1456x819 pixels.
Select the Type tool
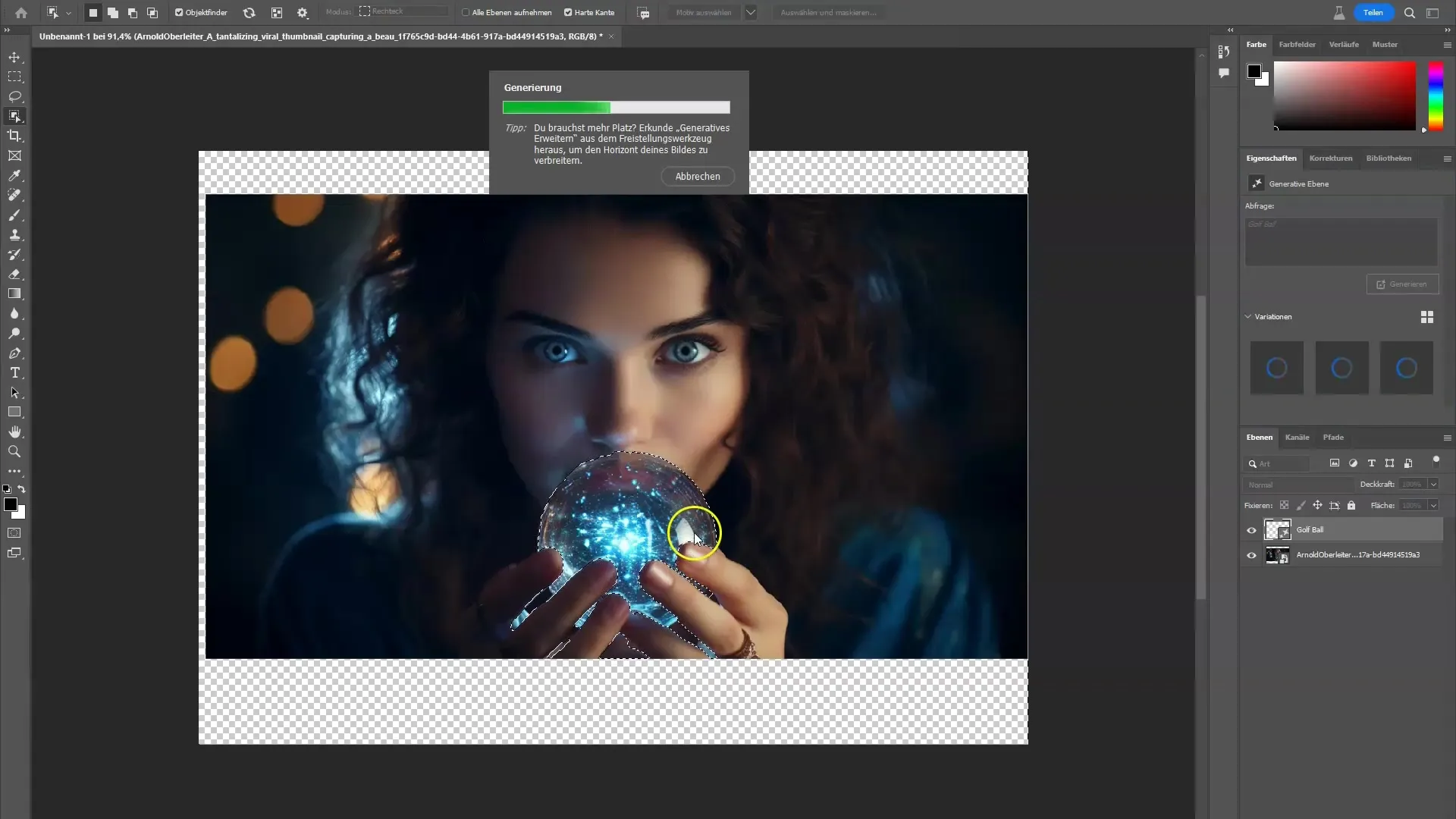pyautogui.click(x=14, y=373)
